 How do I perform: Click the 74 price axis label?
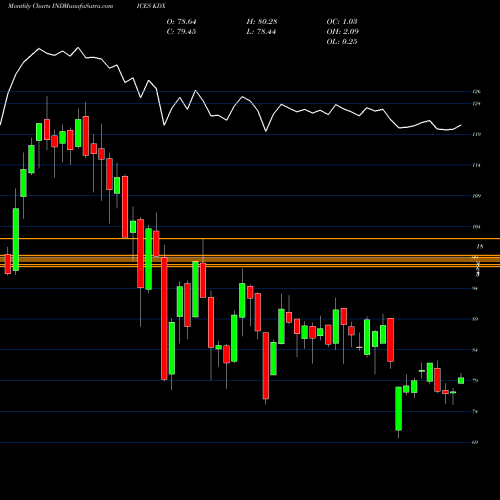(x=475, y=411)
